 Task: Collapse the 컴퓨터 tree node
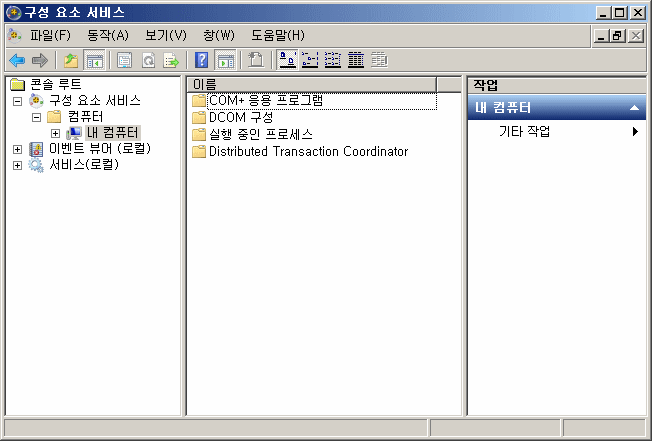point(37,117)
